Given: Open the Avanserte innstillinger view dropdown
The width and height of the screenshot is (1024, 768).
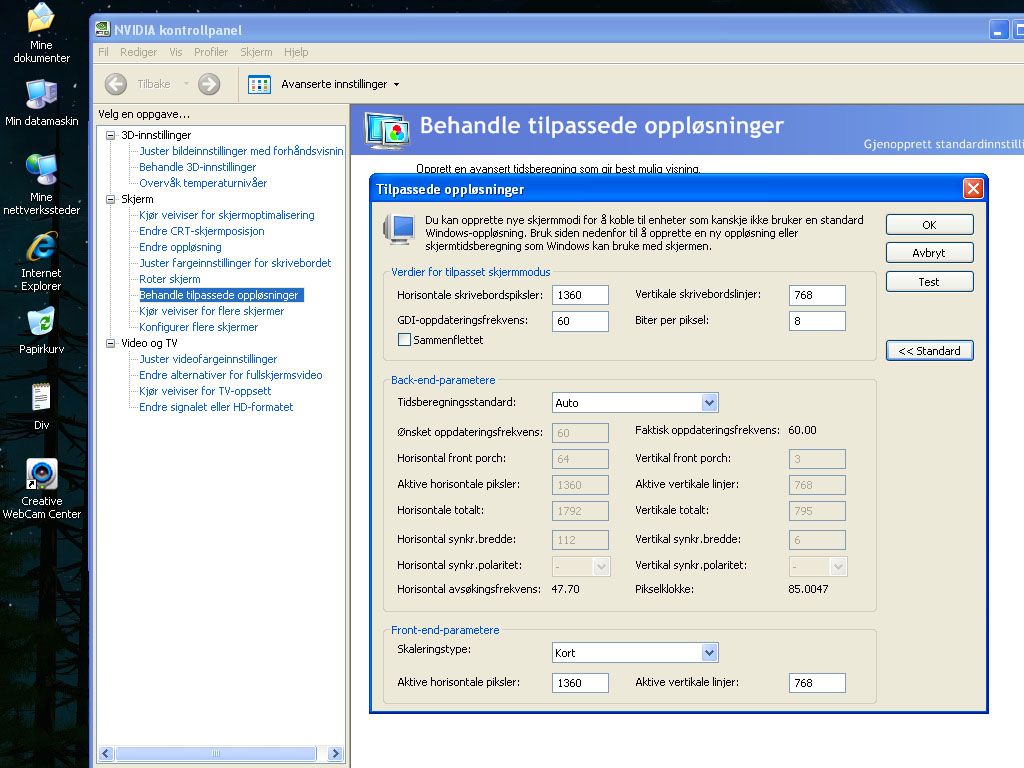Looking at the screenshot, I should [396, 84].
